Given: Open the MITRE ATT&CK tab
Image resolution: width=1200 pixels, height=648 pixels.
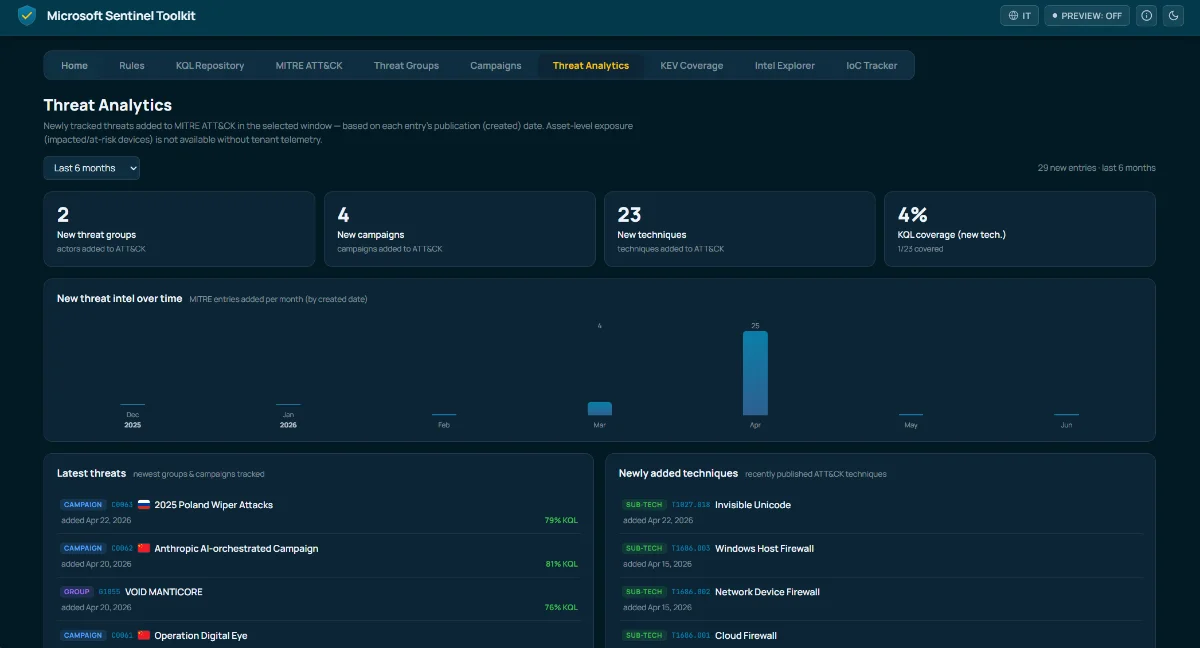Looking at the screenshot, I should pyautogui.click(x=309, y=66).
